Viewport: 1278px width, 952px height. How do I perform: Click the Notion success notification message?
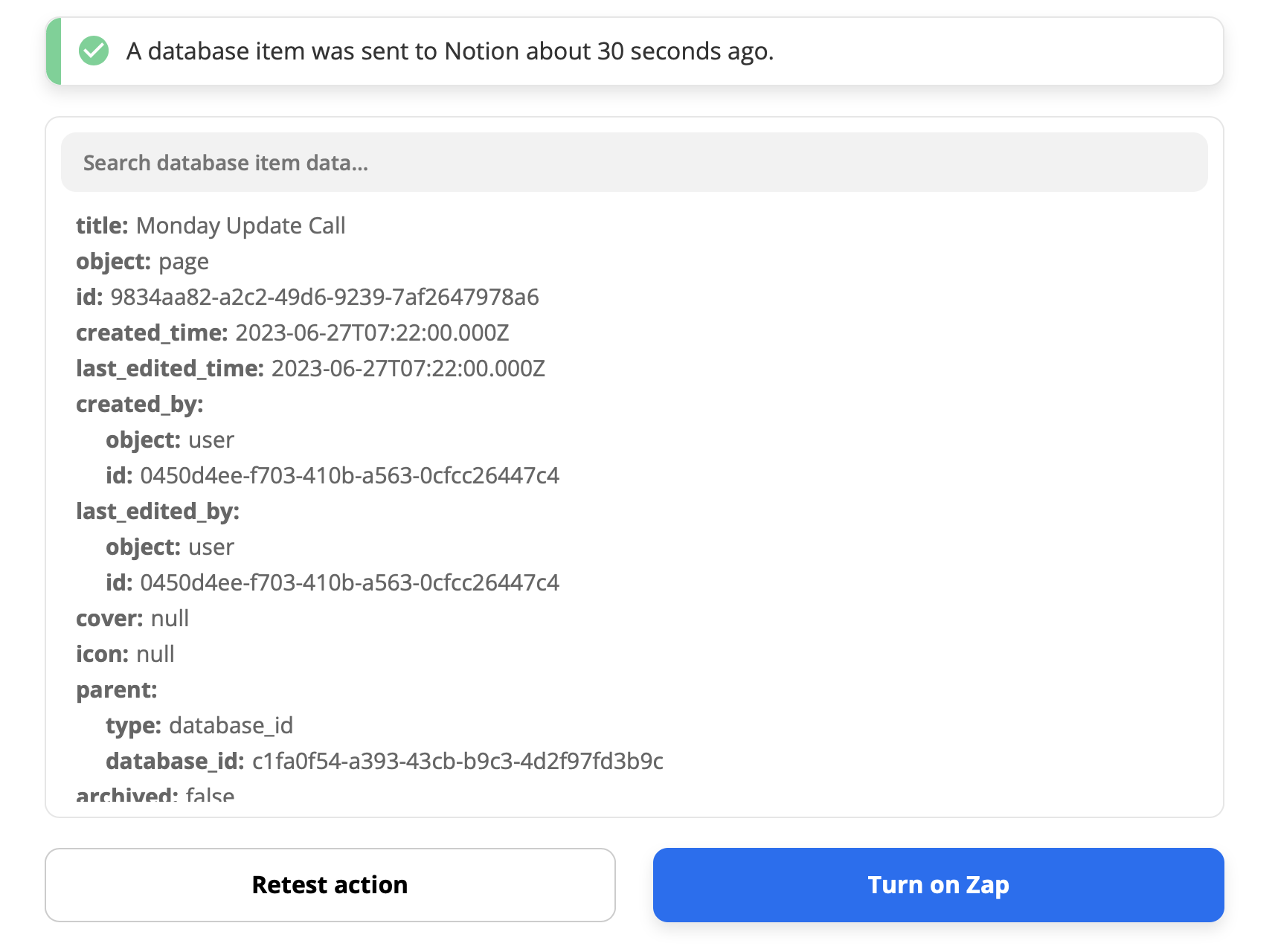click(450, 51)
